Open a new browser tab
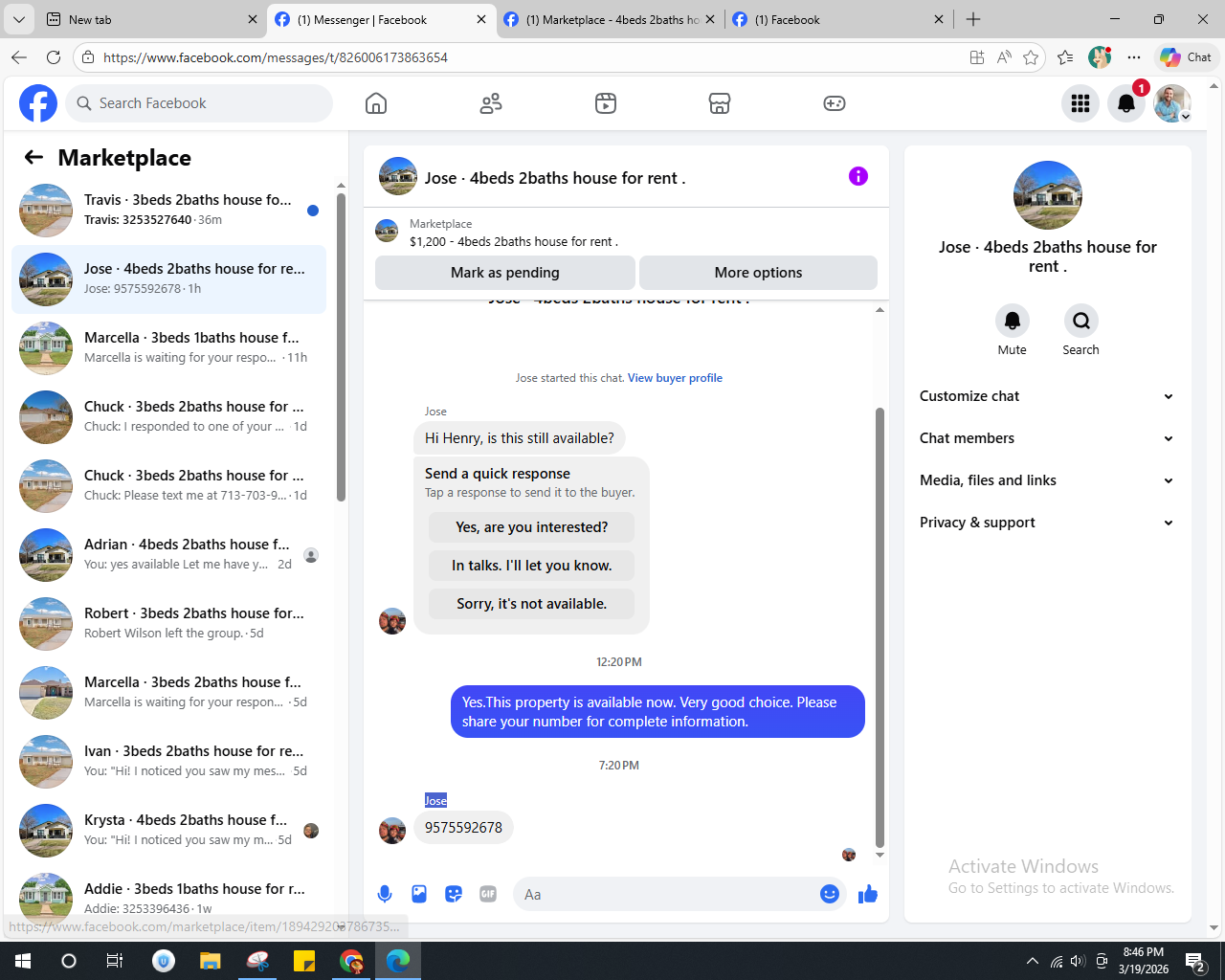The height and width of the screenshot is (980, 1225). tap(973, 19)
